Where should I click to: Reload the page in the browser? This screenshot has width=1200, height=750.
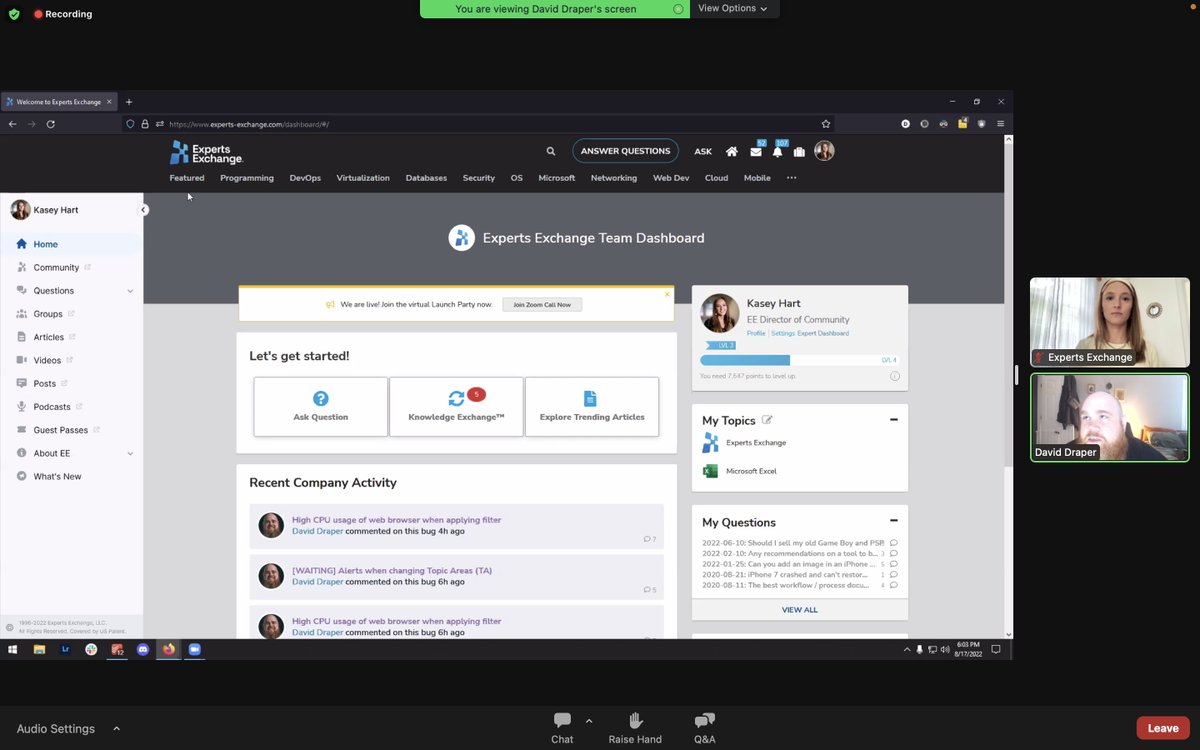[50, 124]
